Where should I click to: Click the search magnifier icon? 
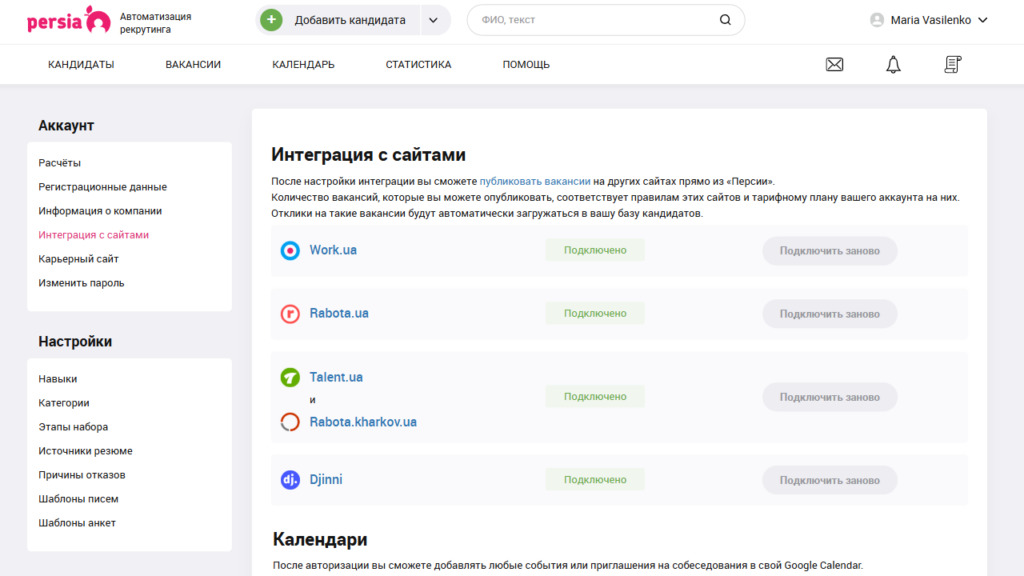click(725, 20)
